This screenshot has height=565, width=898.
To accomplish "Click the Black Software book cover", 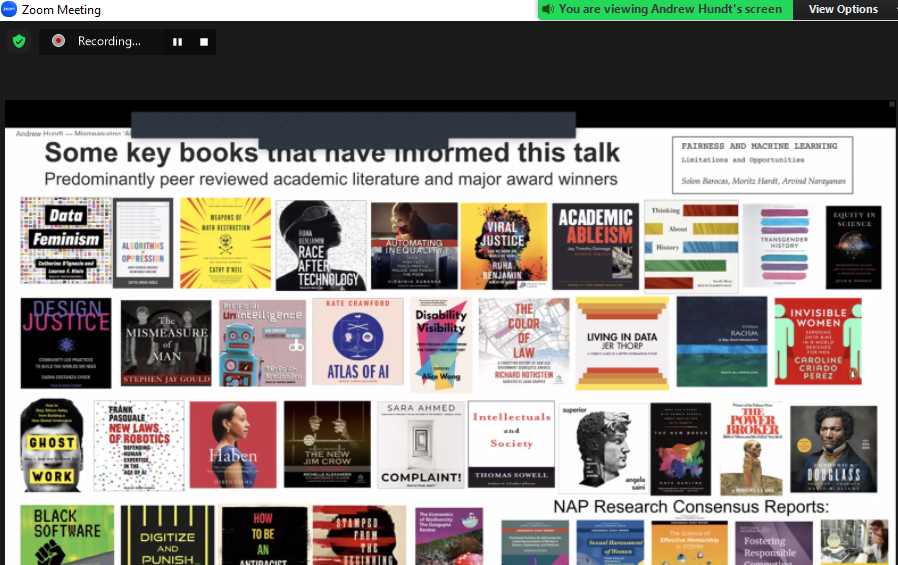I will pos(67,535).
